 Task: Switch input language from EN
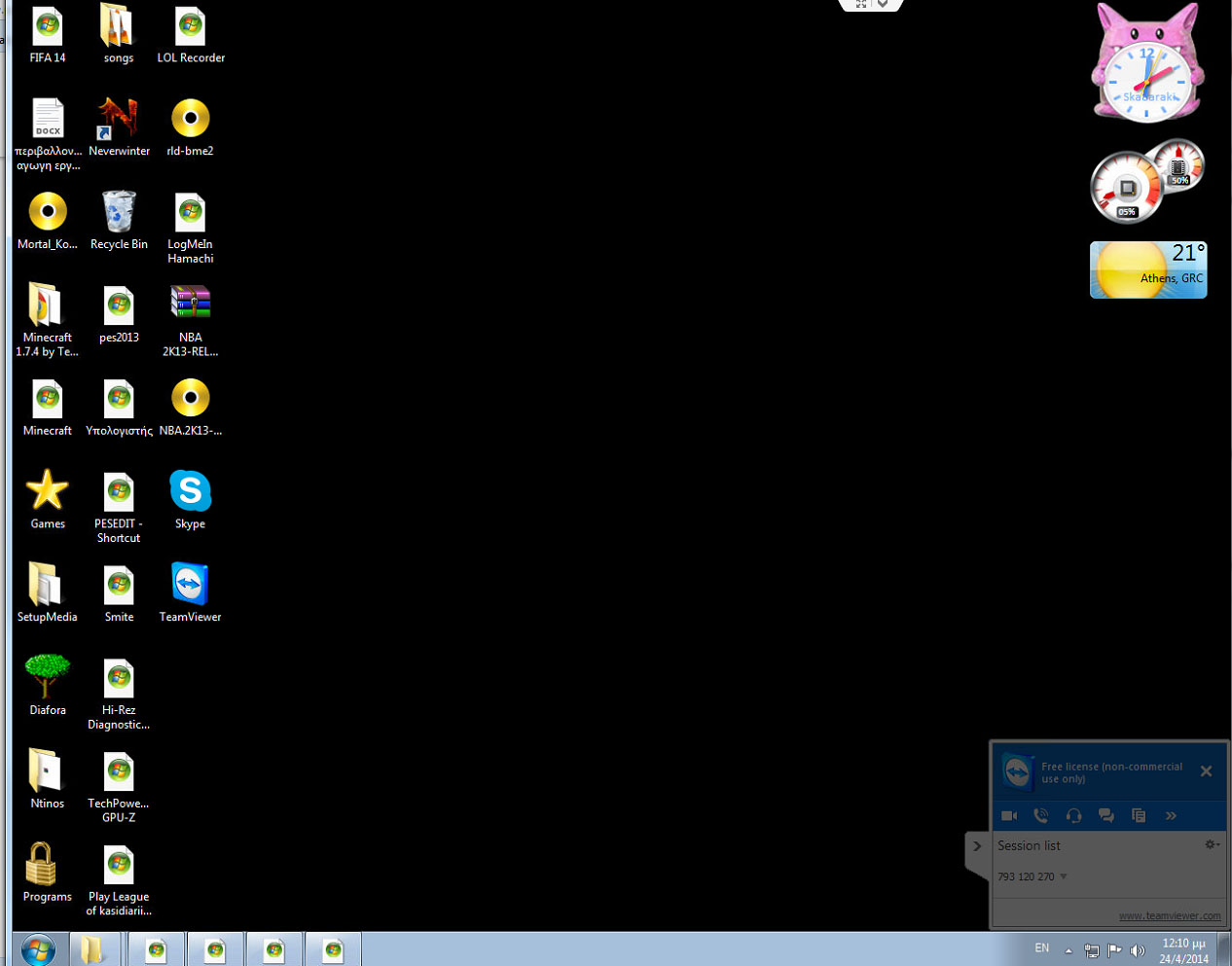pos(1041,948)
